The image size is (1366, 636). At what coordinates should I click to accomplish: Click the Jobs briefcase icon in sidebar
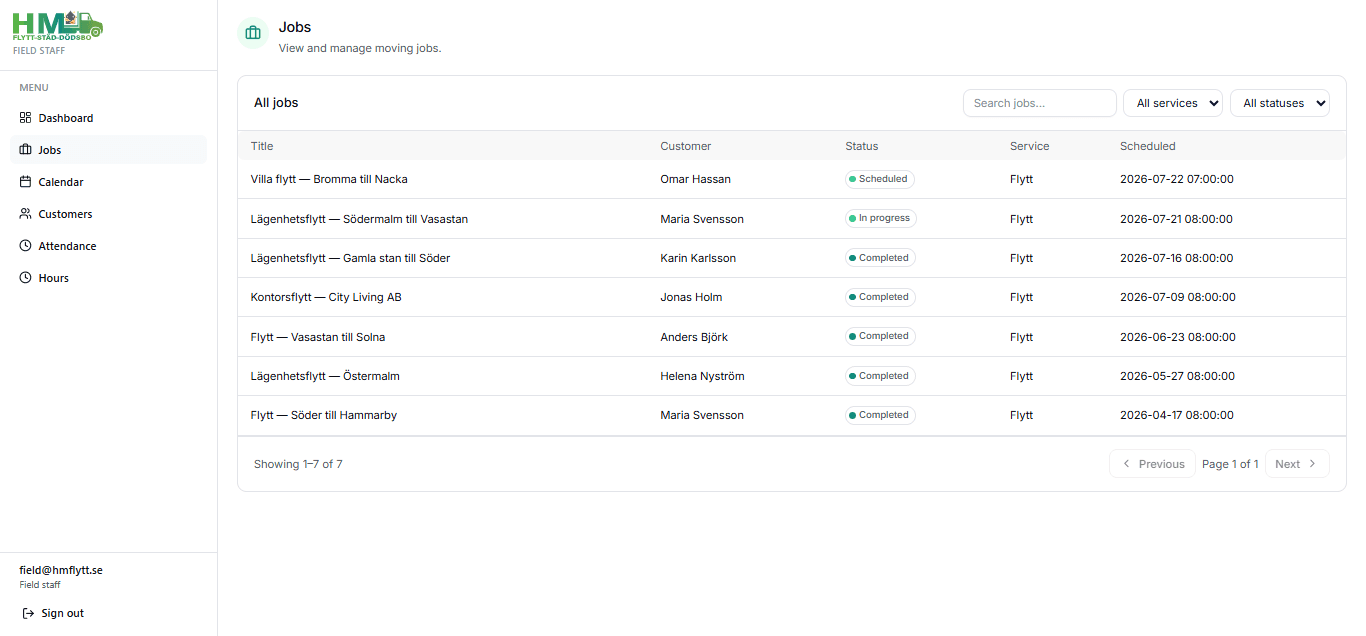[x=26, y=150]
